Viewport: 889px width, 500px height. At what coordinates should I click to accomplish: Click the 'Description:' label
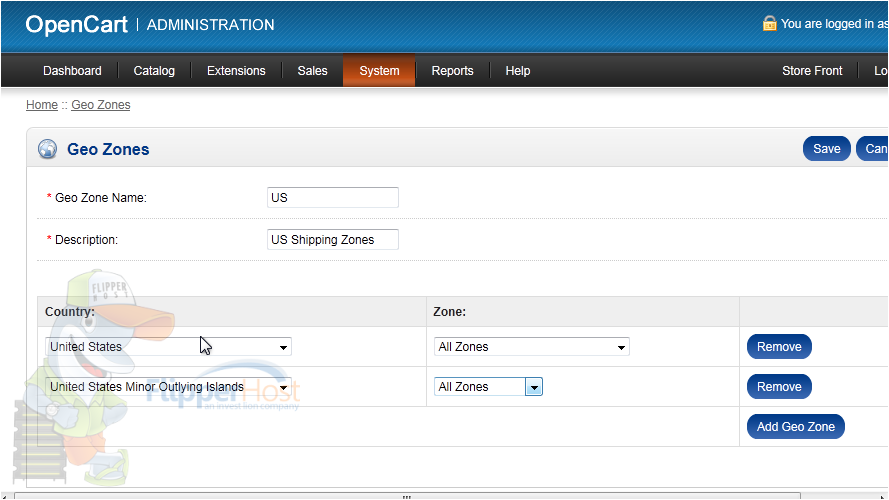[x=86, y=240]
